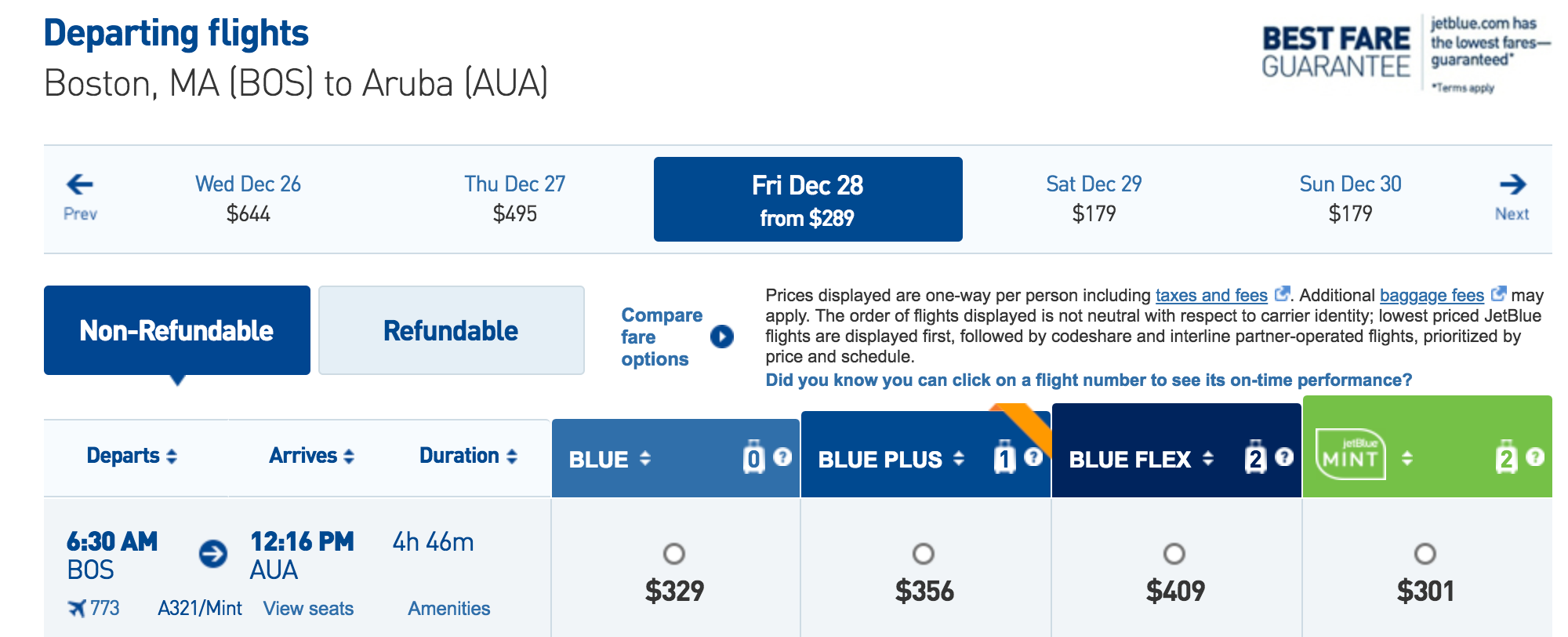
Task: Click the Prev arrow icon
Action: (79, 185)
